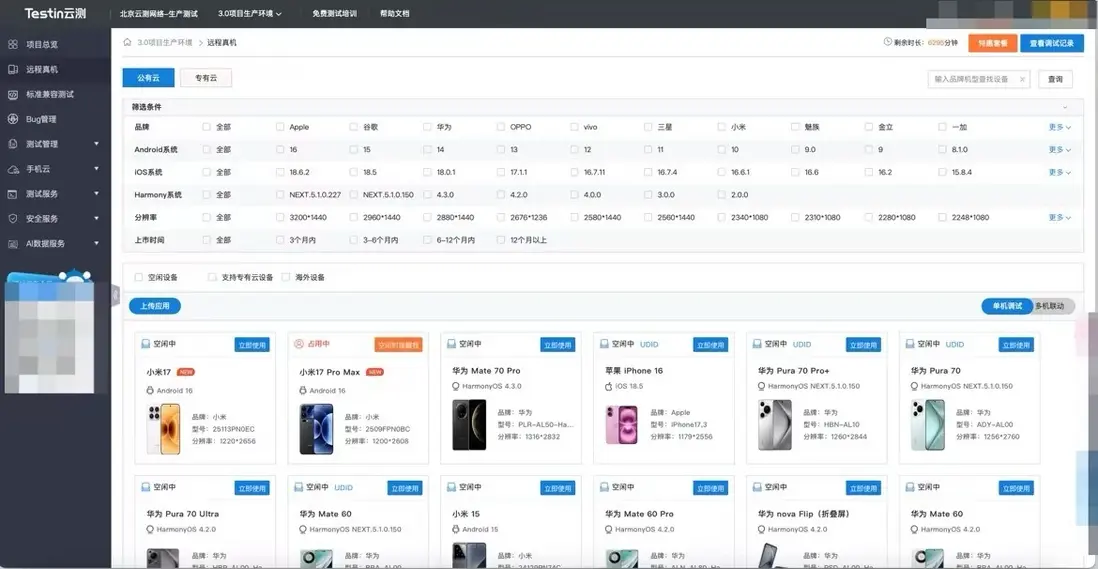
Task: Click Android icon under 小米17 title
Action: pyautogui.click(x=150, y=391)
